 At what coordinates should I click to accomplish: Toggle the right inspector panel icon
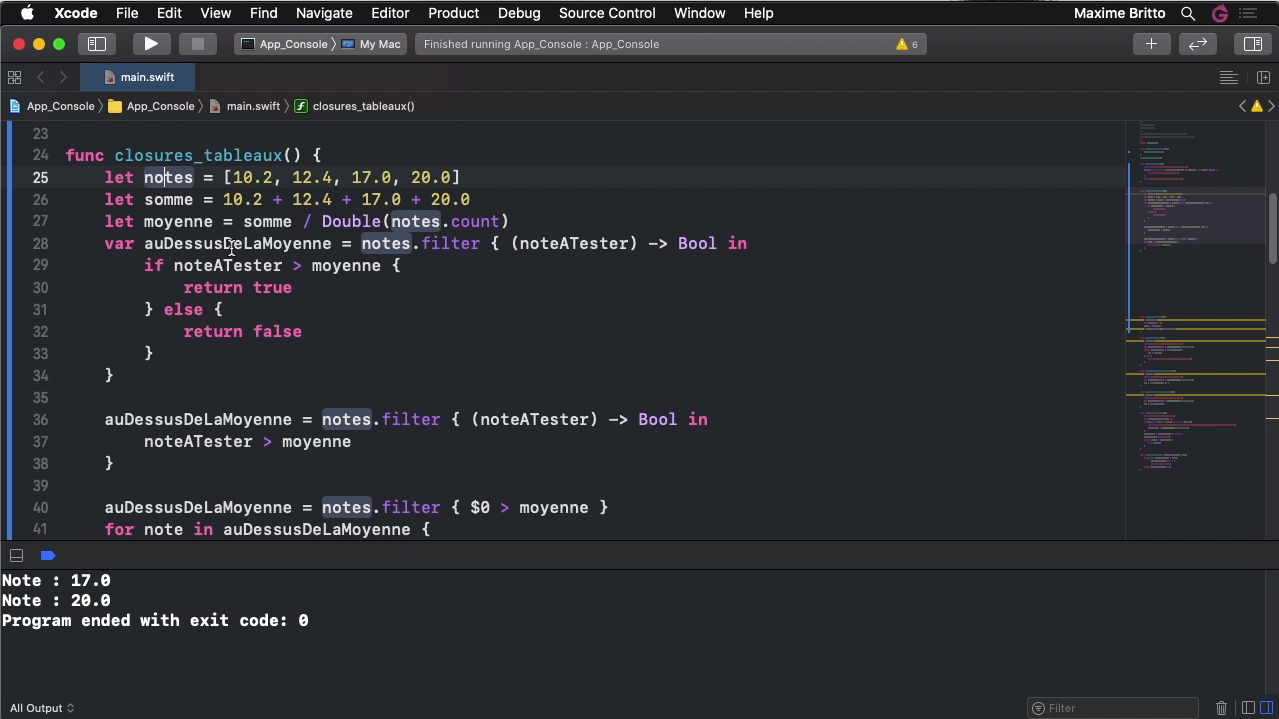pyautogui.click(x=1251, y=43)
